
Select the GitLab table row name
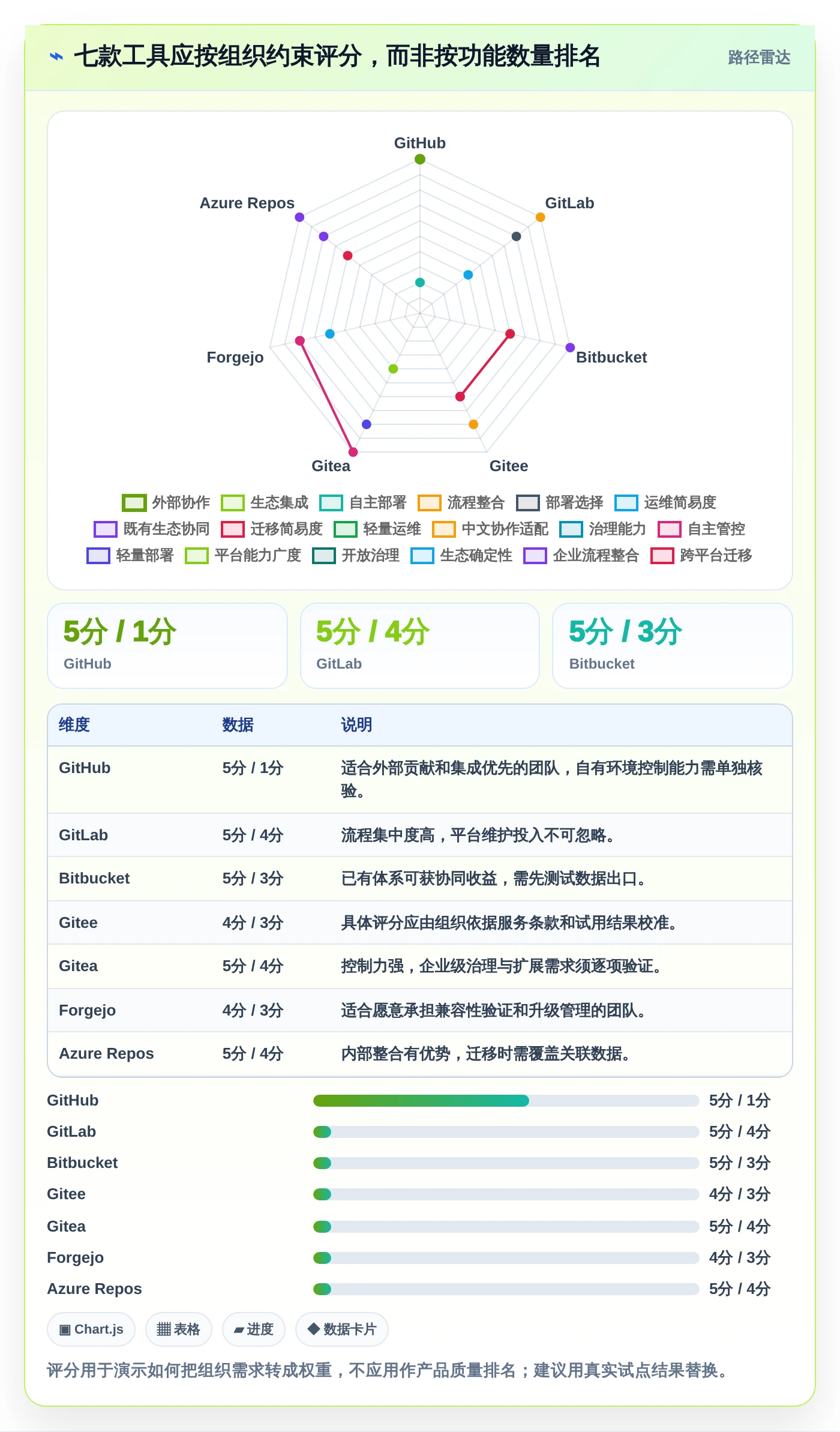(x=83, y=835)
